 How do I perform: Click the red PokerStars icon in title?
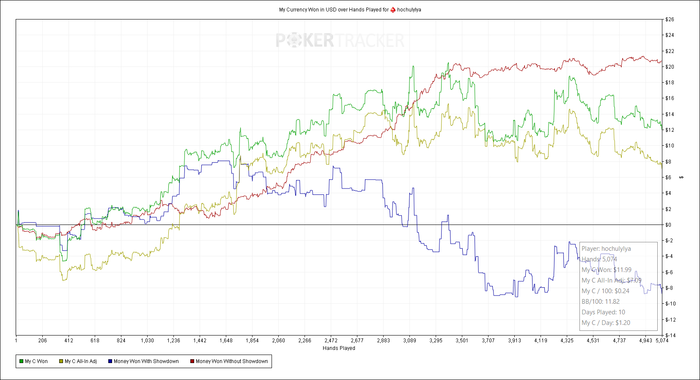pyautogui.click(x=393, y=9)
